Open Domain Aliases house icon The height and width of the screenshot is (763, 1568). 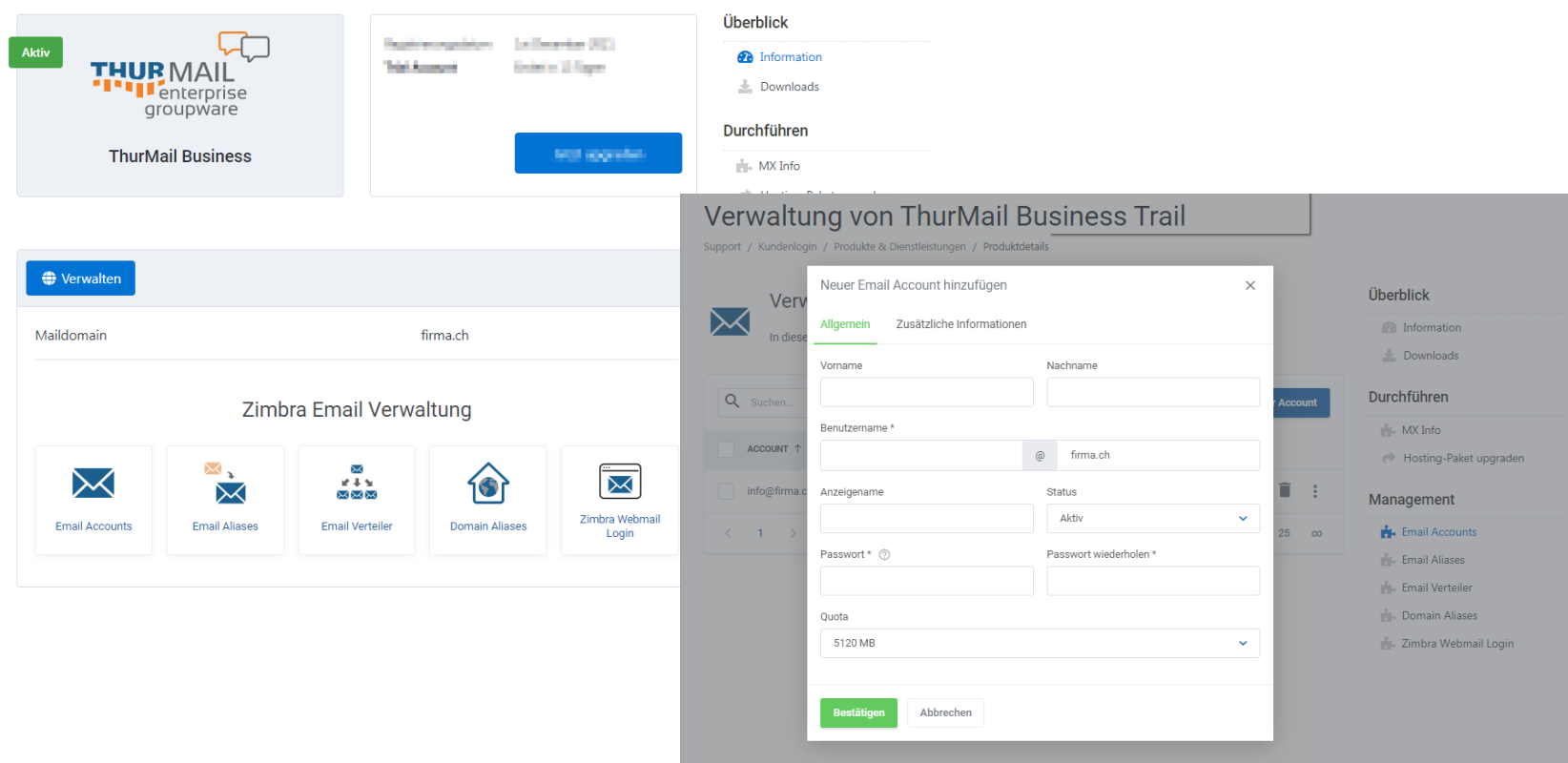tap(488, 483)
